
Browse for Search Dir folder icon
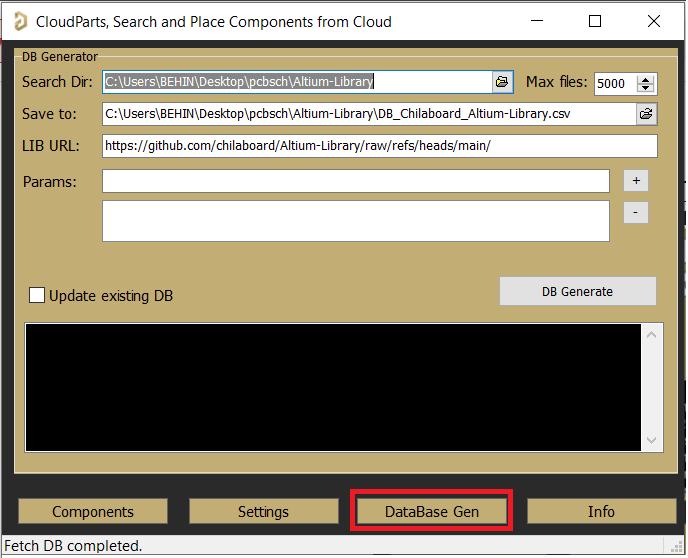(502, 82)
